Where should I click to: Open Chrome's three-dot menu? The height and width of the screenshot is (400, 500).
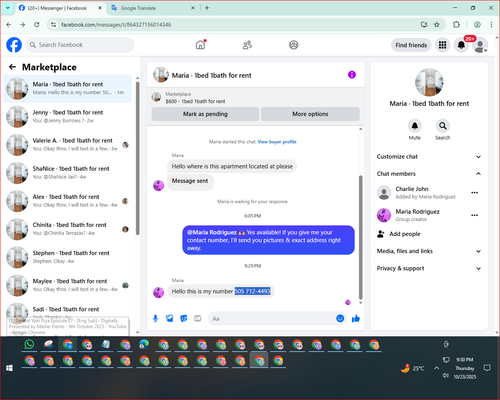[x=491, y=24]
